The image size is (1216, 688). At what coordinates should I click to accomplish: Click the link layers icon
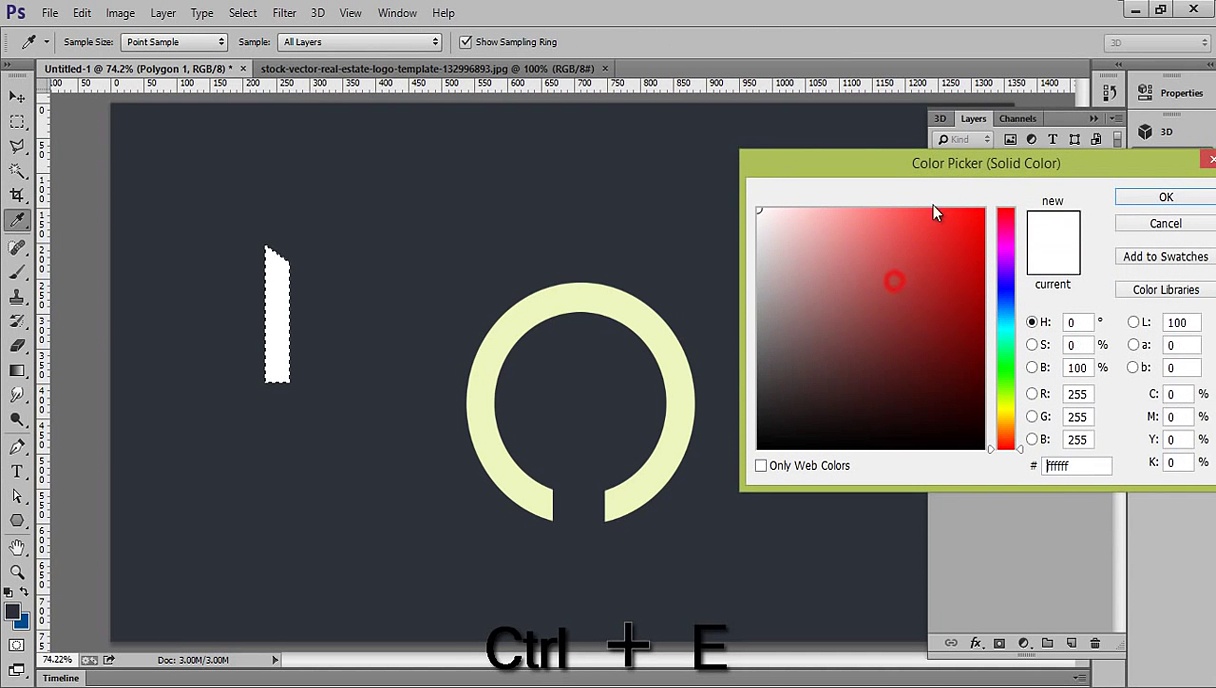(951, 643)
